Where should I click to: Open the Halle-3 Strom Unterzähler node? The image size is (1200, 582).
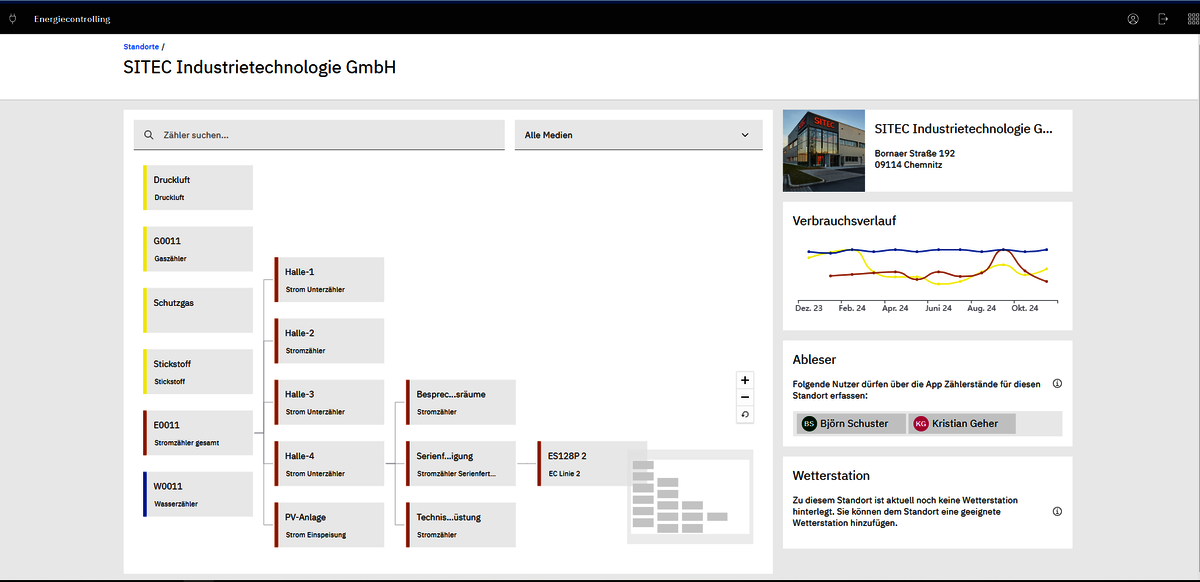[x=329, y=402]
